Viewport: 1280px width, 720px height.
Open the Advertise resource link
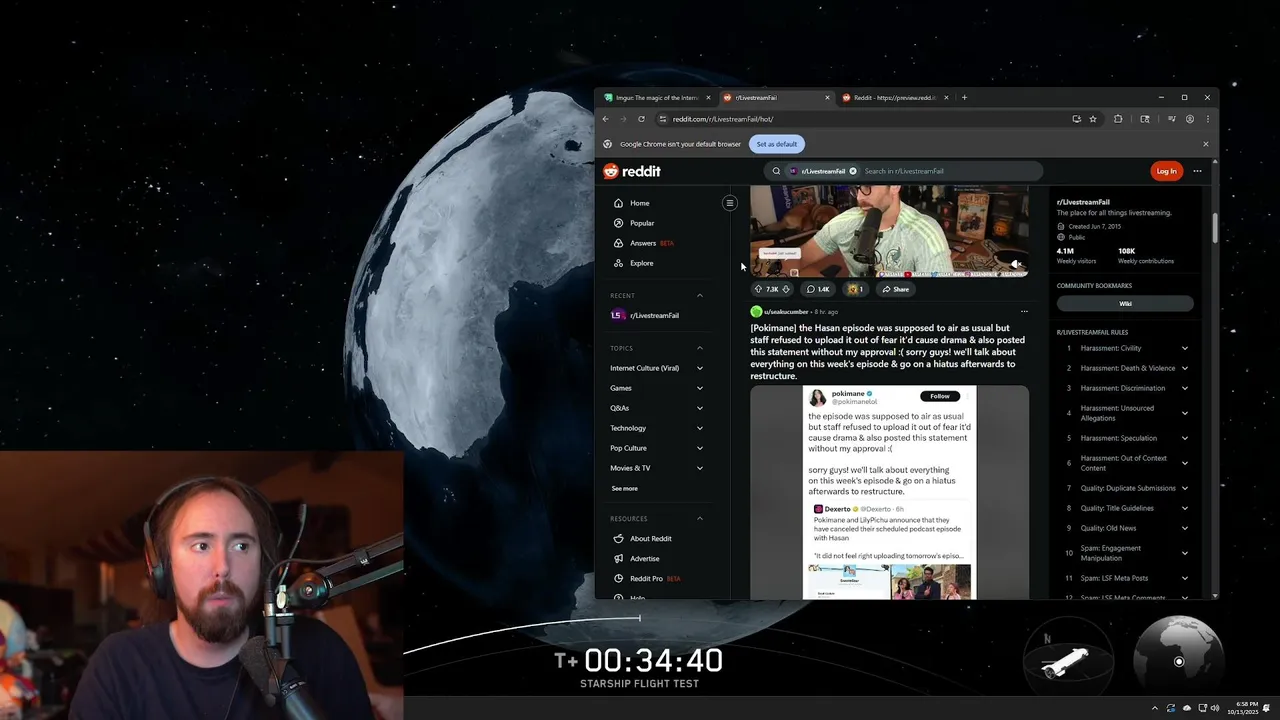click(644, 558)
